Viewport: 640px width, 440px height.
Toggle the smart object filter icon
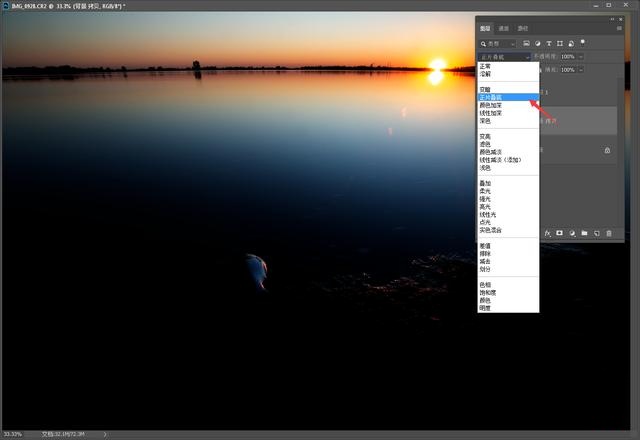click(x=571, y=43)
